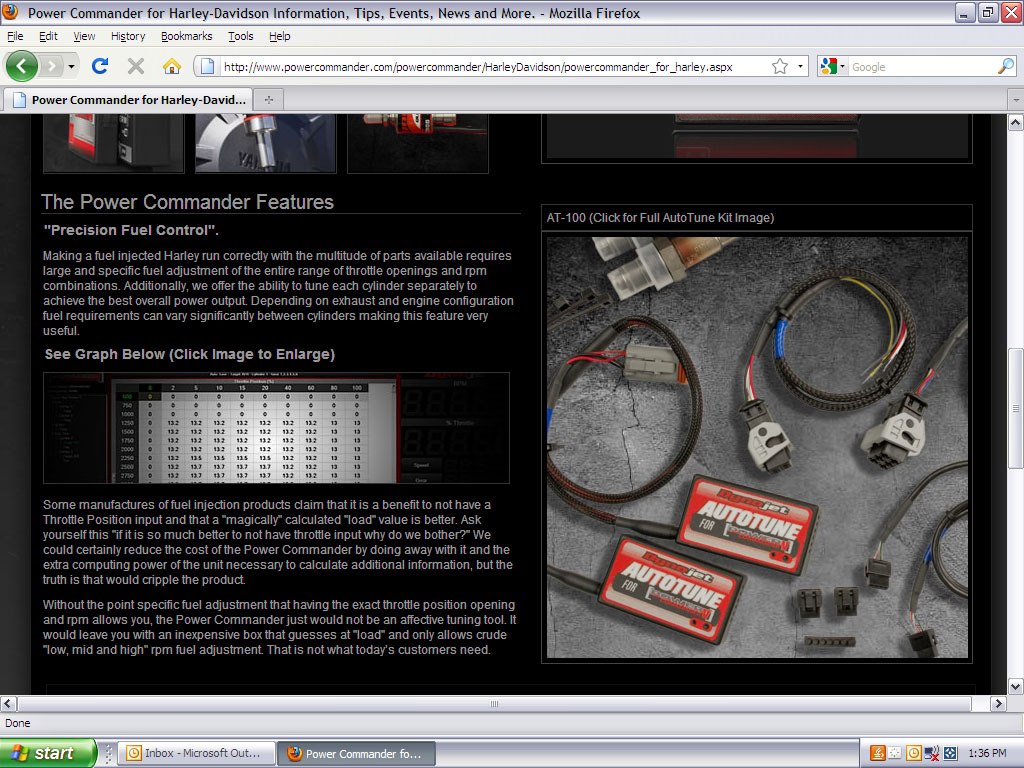
Task: Go back using the green Back arrow
Action: tap(22, 66)
